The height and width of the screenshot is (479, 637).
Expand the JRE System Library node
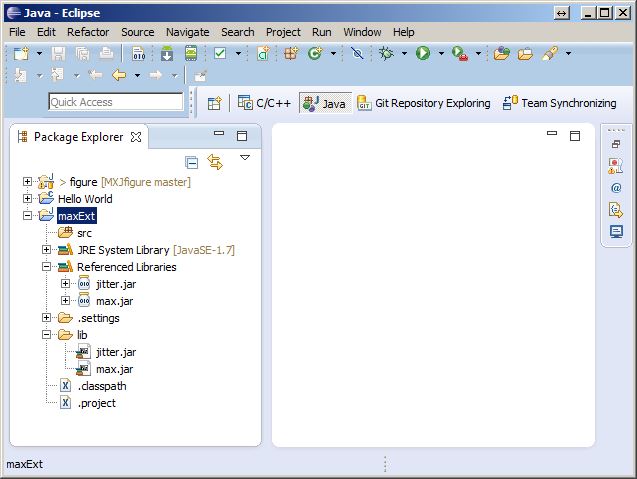pos(47,250)
